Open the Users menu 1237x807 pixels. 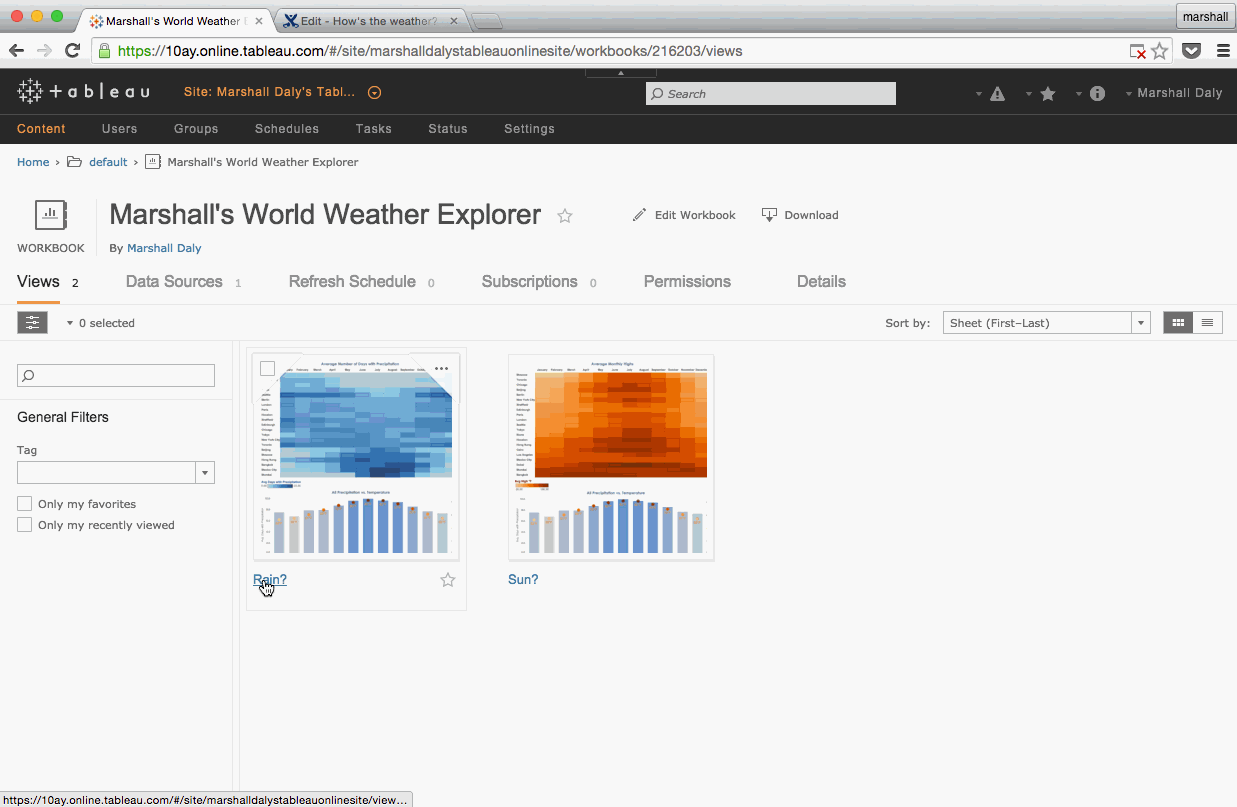[120, 129]
